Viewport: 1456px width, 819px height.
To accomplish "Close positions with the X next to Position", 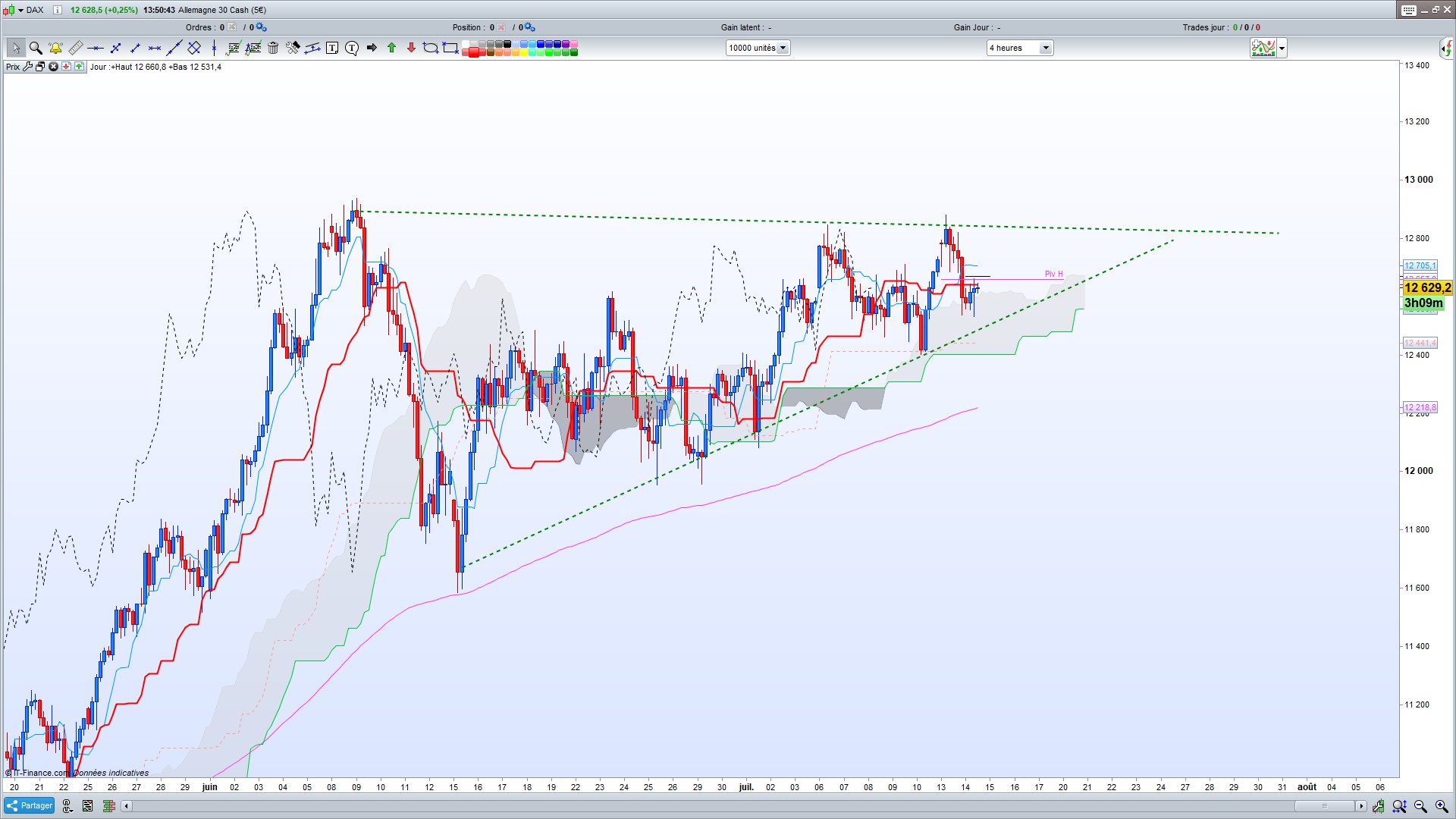I will point(500,27).
